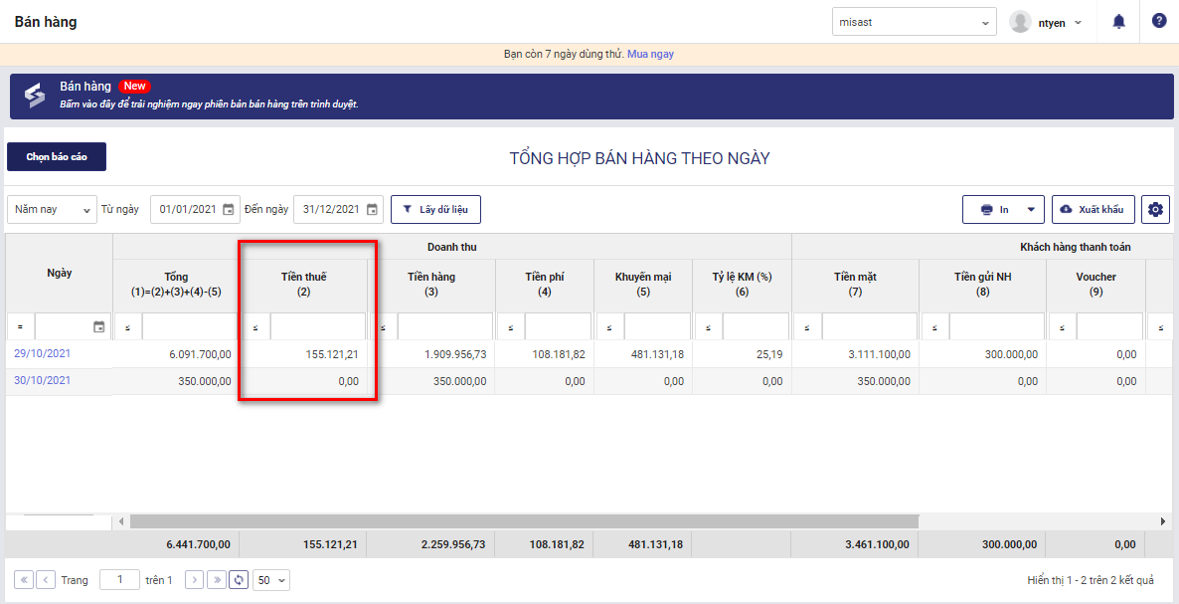The width and height of the screenshot is (1179, 604).
Task: Change the 50 rows per page dropdown
Action: point(271,580)
